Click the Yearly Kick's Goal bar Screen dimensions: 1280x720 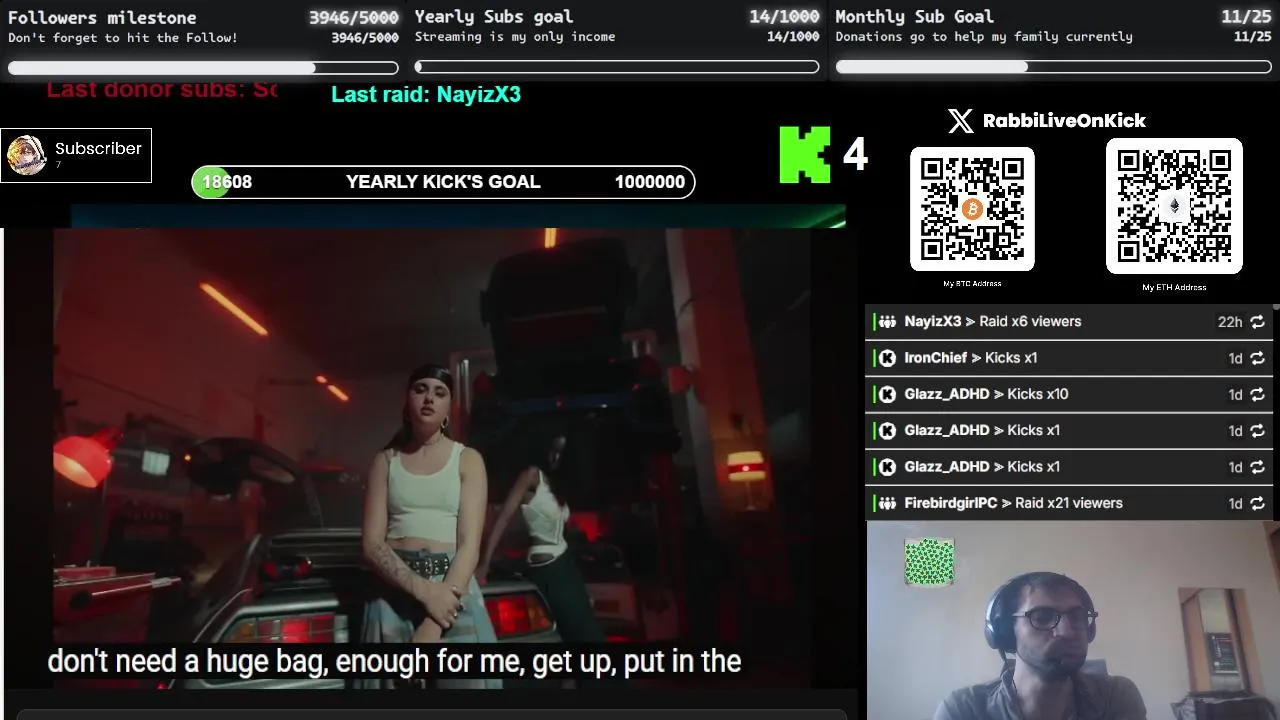[x=443, y=182]
